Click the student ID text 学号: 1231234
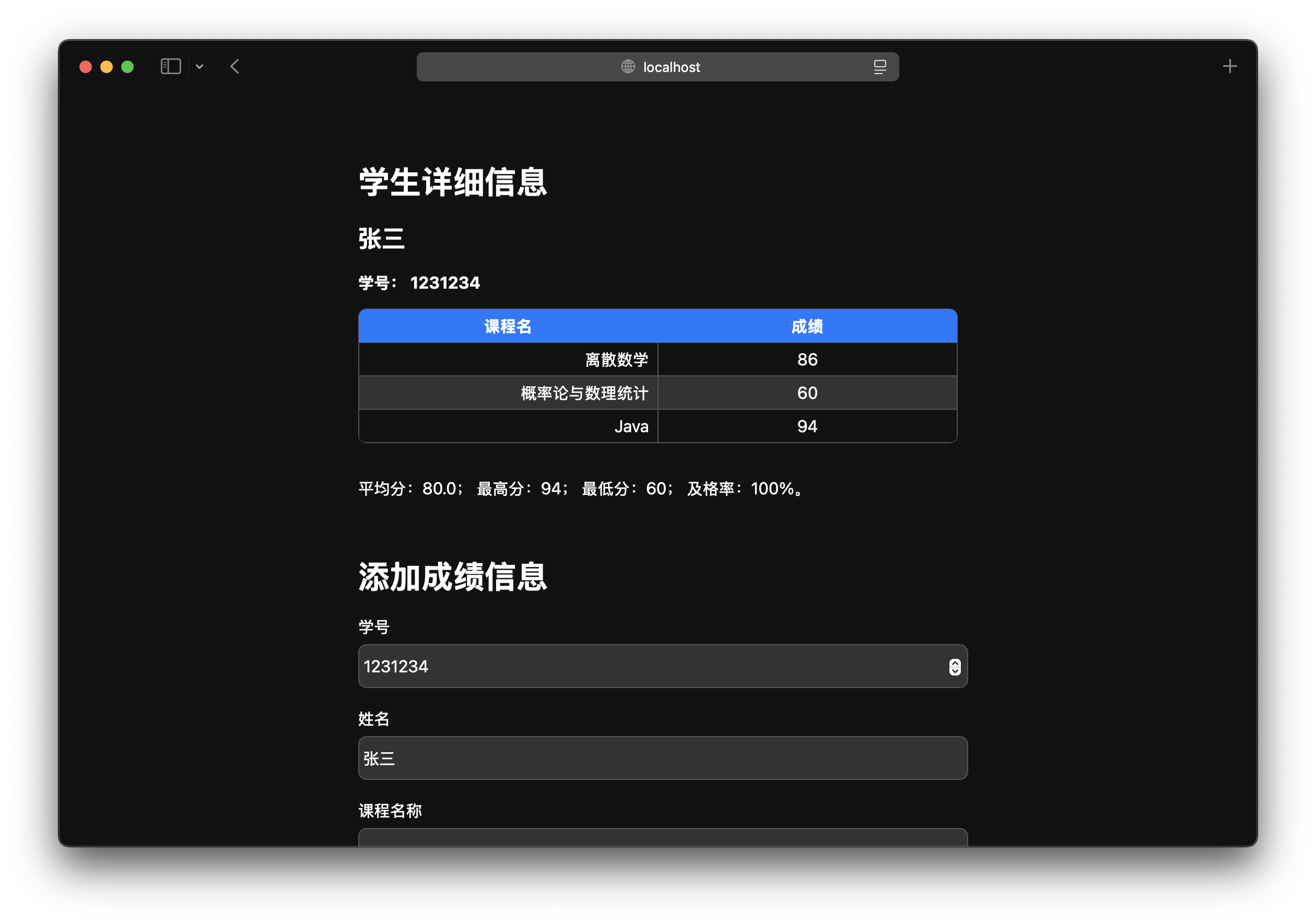The image size is (1316, 924). point(419,282)
